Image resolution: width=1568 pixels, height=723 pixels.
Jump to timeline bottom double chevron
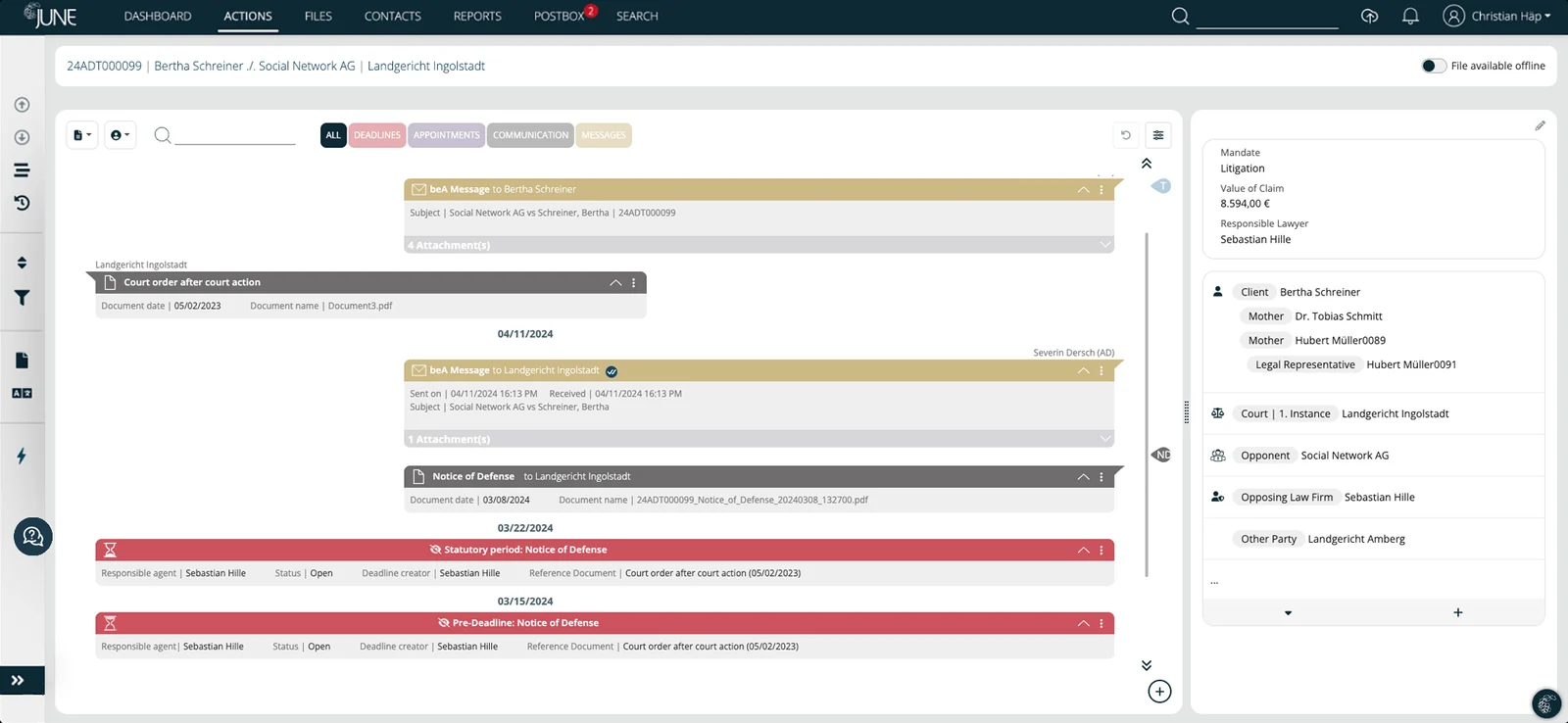(1147, 665)
